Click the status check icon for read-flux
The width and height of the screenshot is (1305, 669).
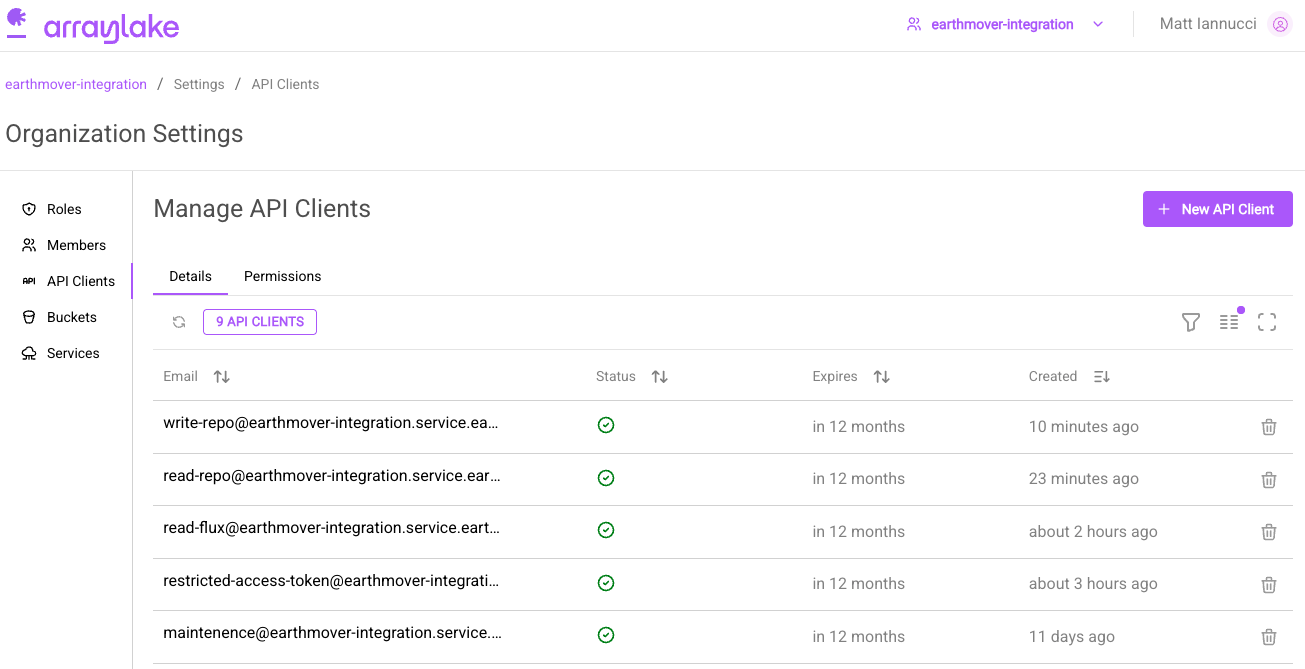pos(605,530)
